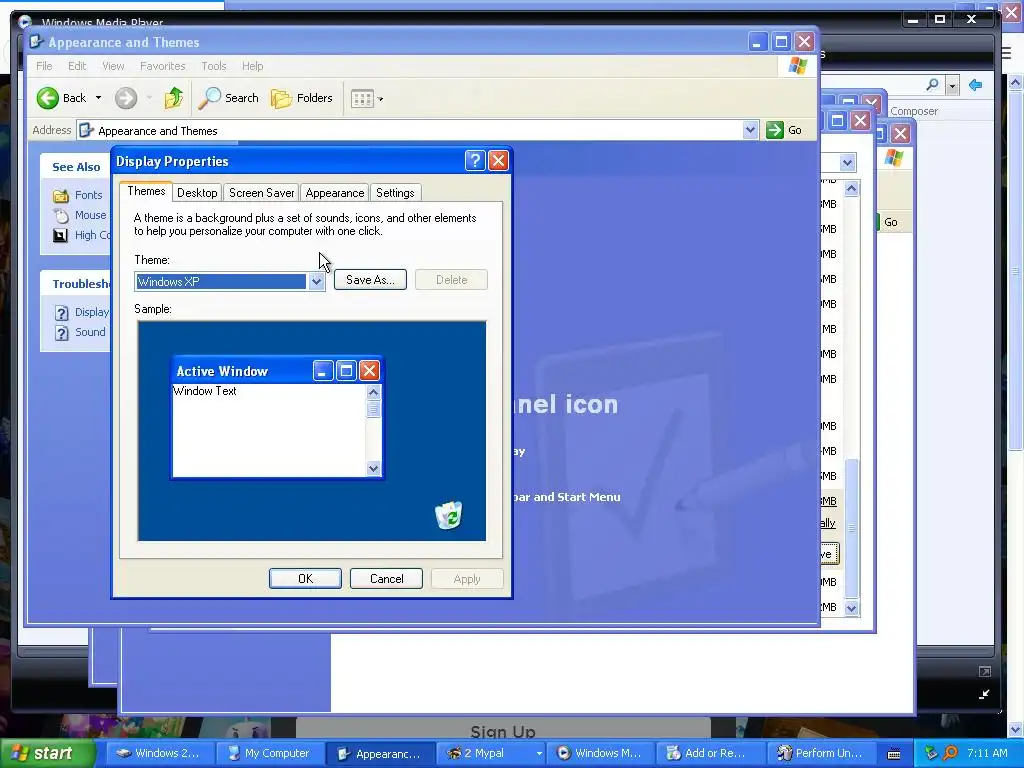Click the scroll-up arrow of Add/Remove list
Image resolution: width=1024 pixels, height=768 pixels.
(x=851, y=189)
